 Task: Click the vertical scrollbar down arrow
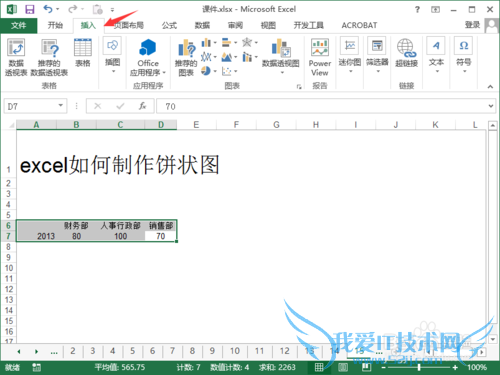pyautogui.click(x=492, y=339)
